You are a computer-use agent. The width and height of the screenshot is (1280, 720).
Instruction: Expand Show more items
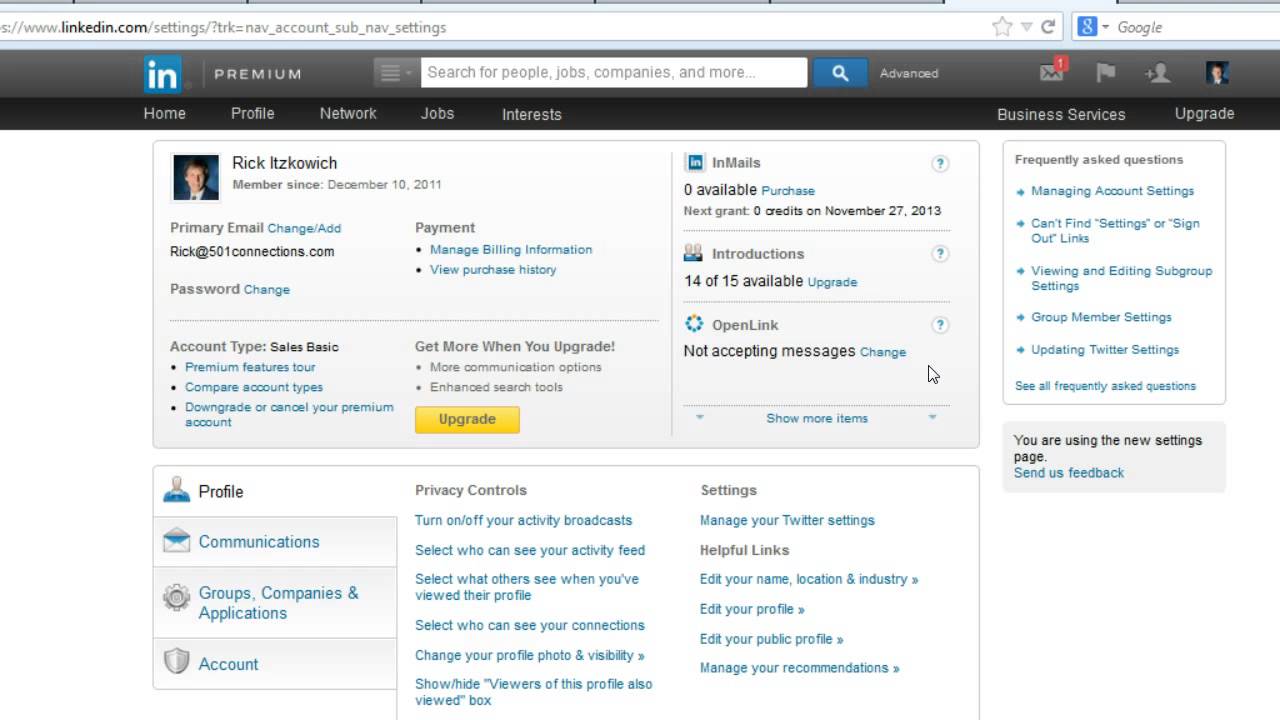coord(817,418)
